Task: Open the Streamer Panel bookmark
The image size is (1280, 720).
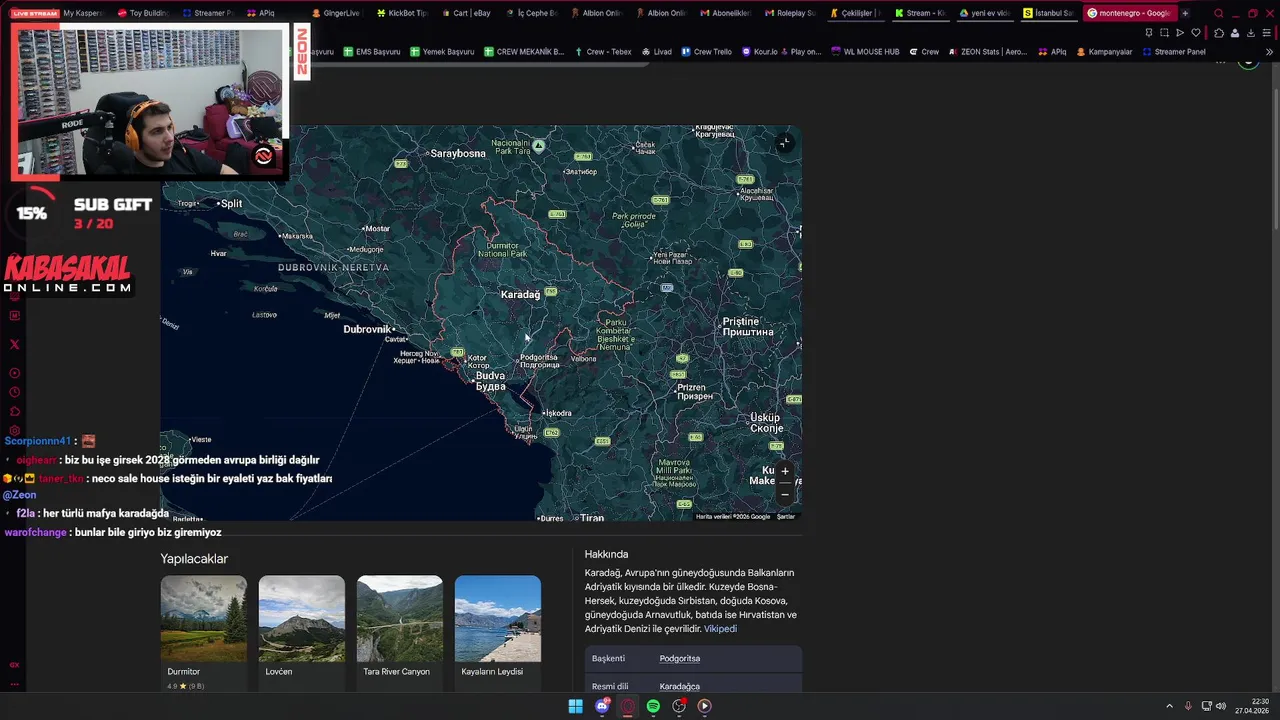Action: click(1174, 52)
